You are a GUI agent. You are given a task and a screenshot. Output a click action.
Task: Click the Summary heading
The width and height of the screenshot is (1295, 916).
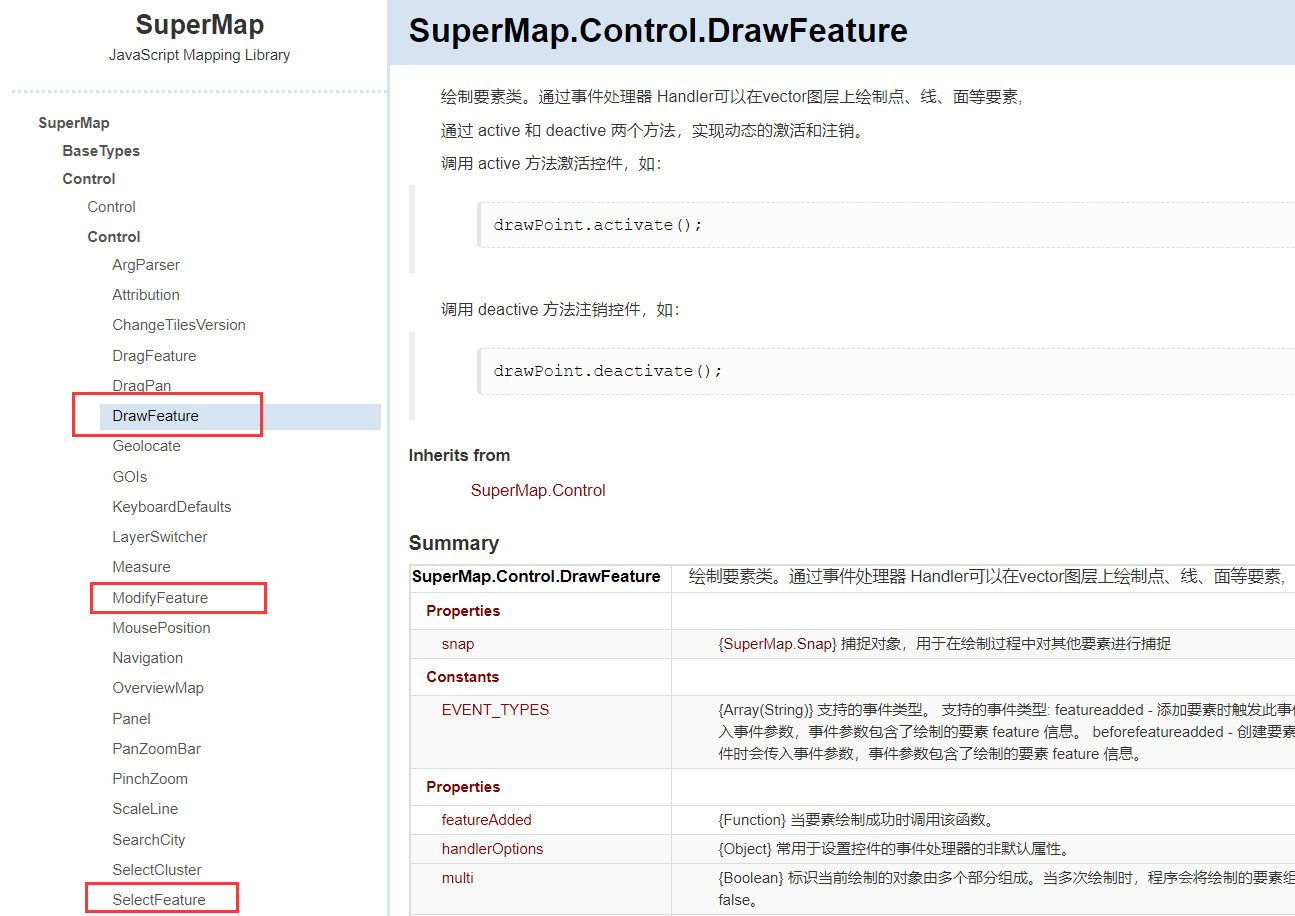point(454,543)
